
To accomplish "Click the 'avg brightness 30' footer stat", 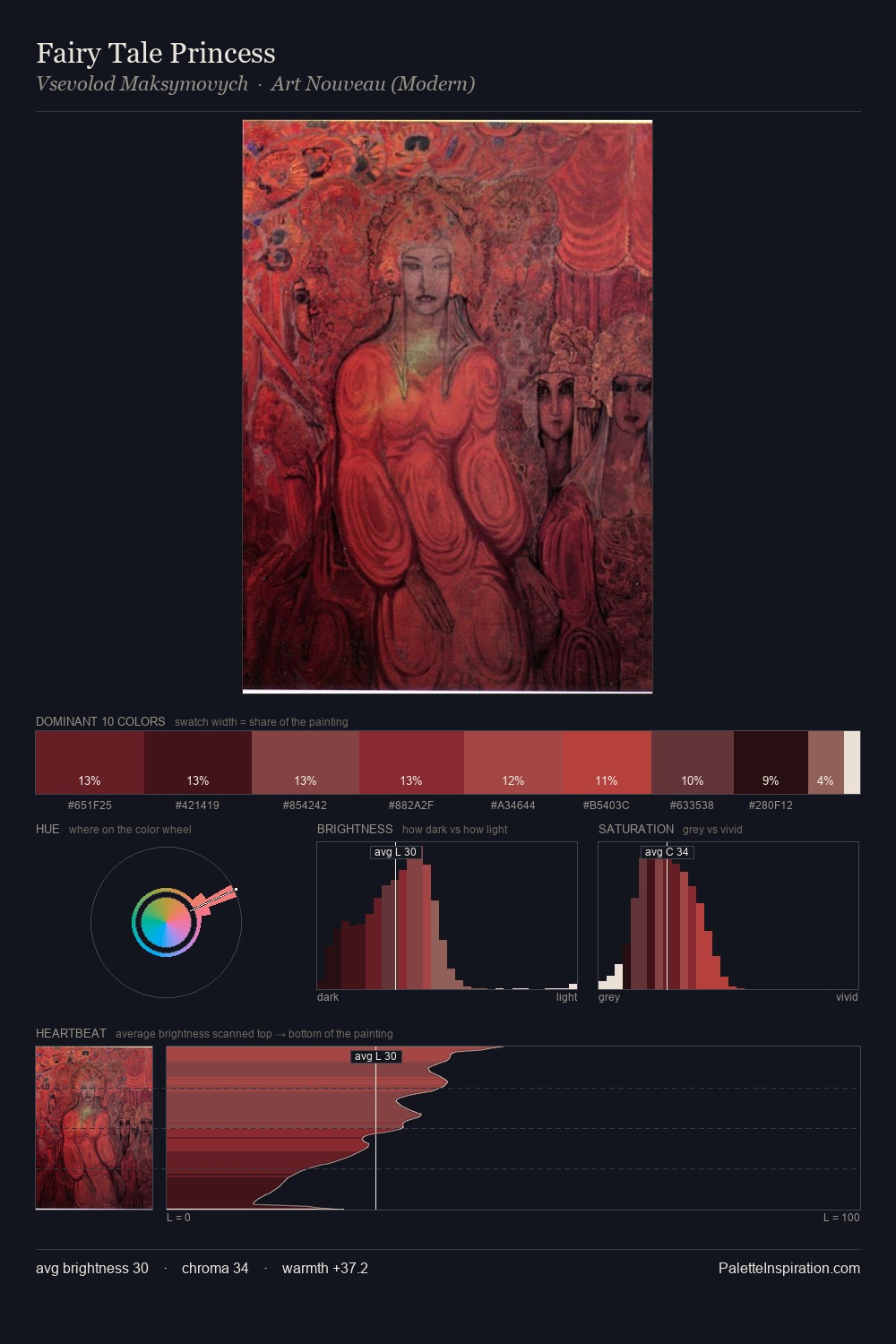I will [92, 1268].
